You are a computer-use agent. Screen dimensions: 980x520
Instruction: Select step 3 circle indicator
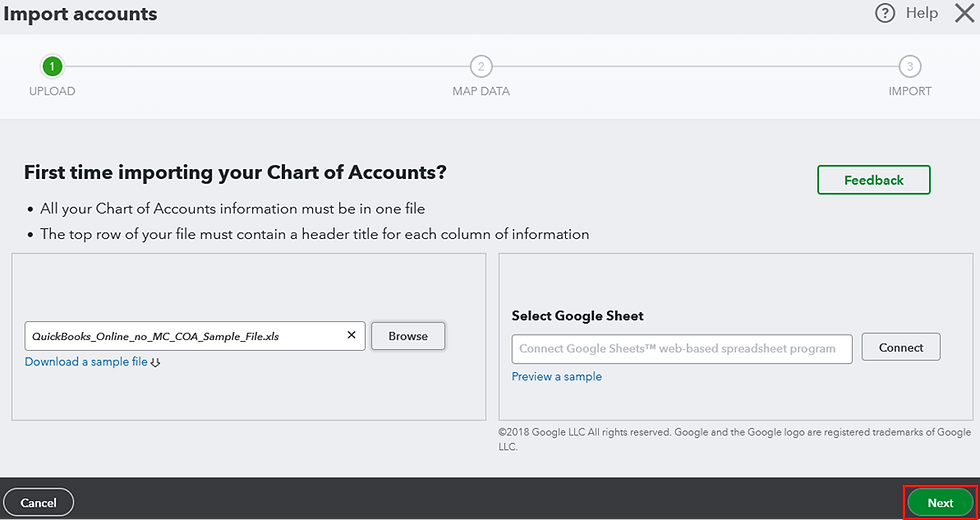coord(909,67)
